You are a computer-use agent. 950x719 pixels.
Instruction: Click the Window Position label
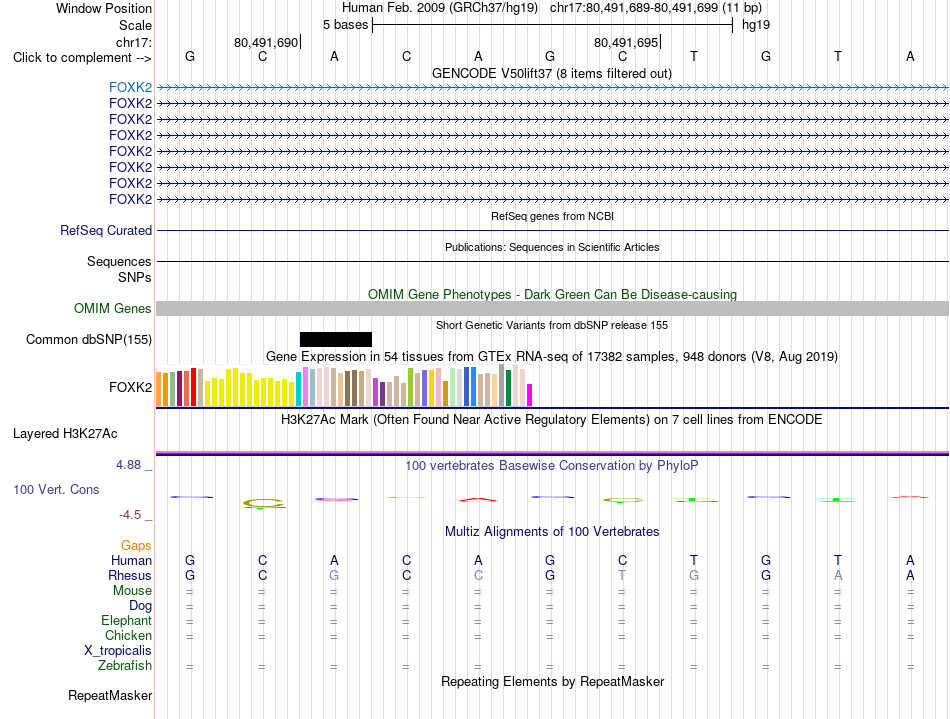(104, 8)
